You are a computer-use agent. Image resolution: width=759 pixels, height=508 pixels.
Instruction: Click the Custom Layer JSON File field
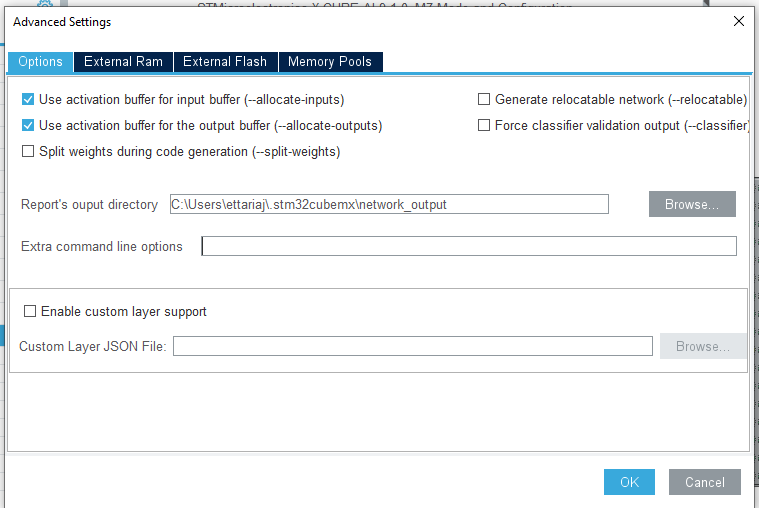coord(412,346)
